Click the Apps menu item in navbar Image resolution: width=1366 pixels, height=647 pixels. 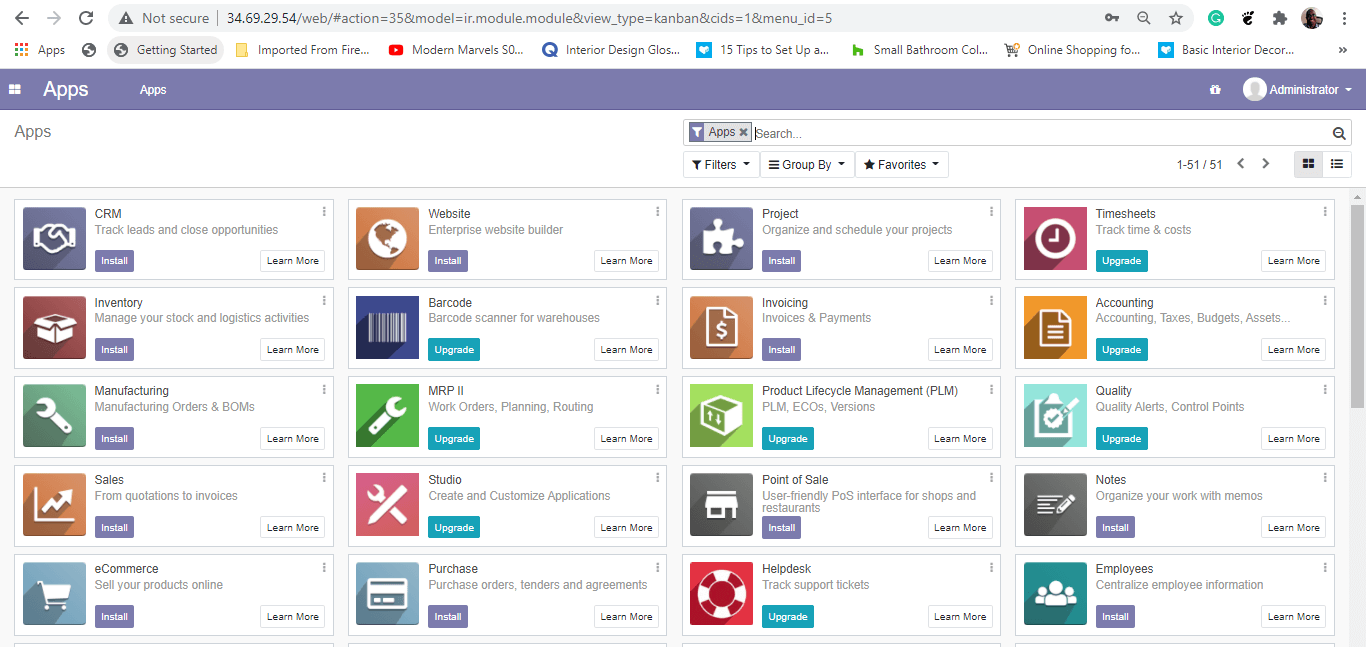pos(153,90)
